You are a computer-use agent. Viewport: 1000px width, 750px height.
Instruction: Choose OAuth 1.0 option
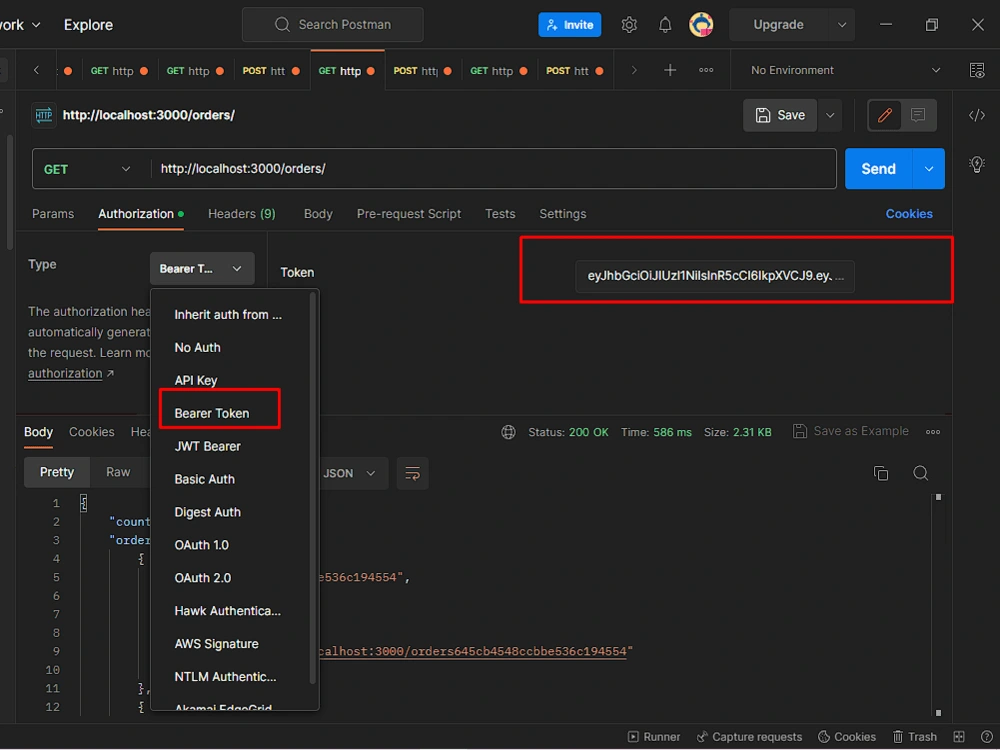click(x=202, y=545)
